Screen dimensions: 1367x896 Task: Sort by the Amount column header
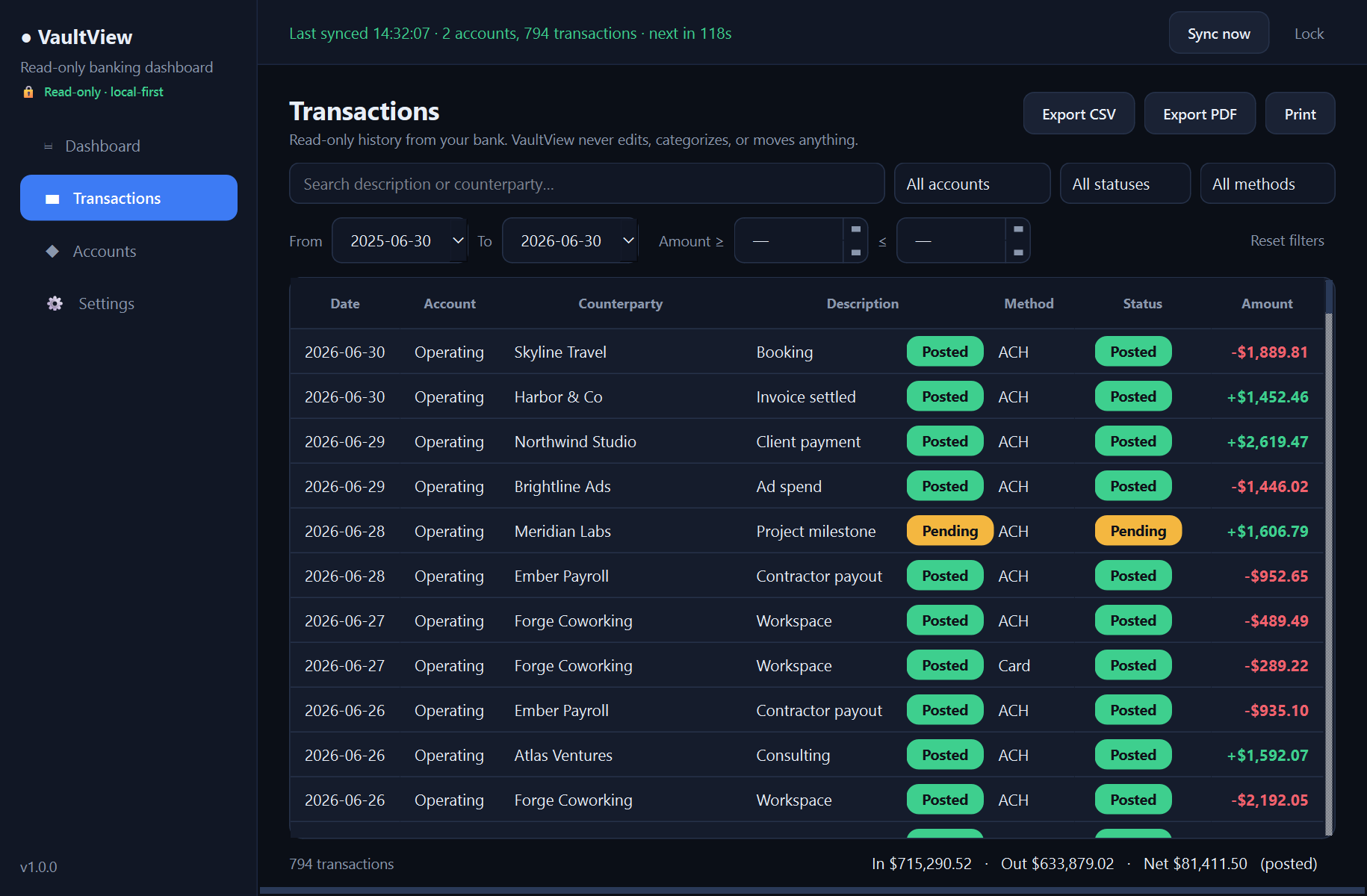pyautogui.click(x=1267, y=303)
